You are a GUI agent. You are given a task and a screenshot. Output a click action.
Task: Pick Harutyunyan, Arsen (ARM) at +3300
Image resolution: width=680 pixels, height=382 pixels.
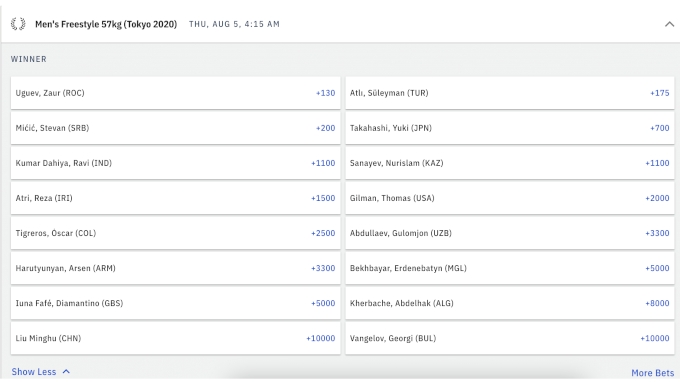pyautogui.click(x=176, y=268)
